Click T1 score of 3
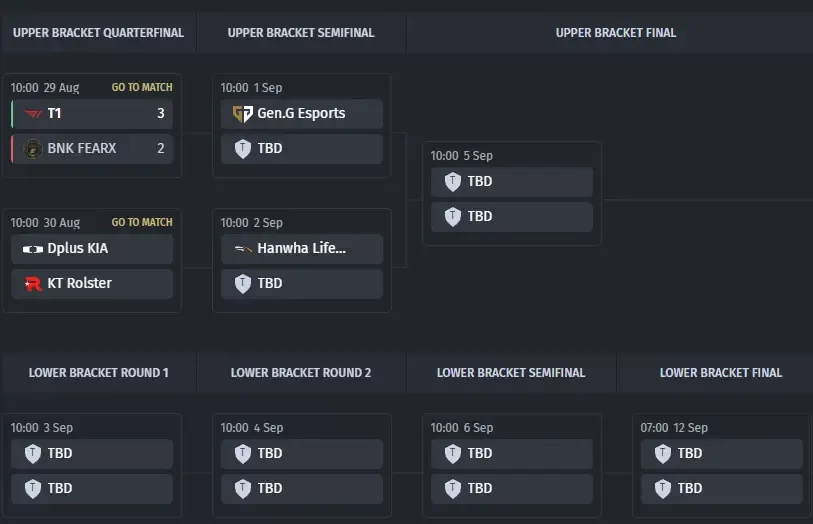 [161, 114]
